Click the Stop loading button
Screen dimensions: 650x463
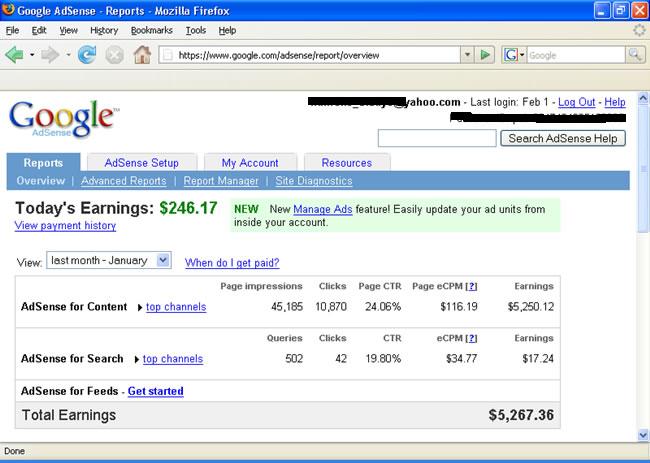pyautogui.click(x=114, y=55)
